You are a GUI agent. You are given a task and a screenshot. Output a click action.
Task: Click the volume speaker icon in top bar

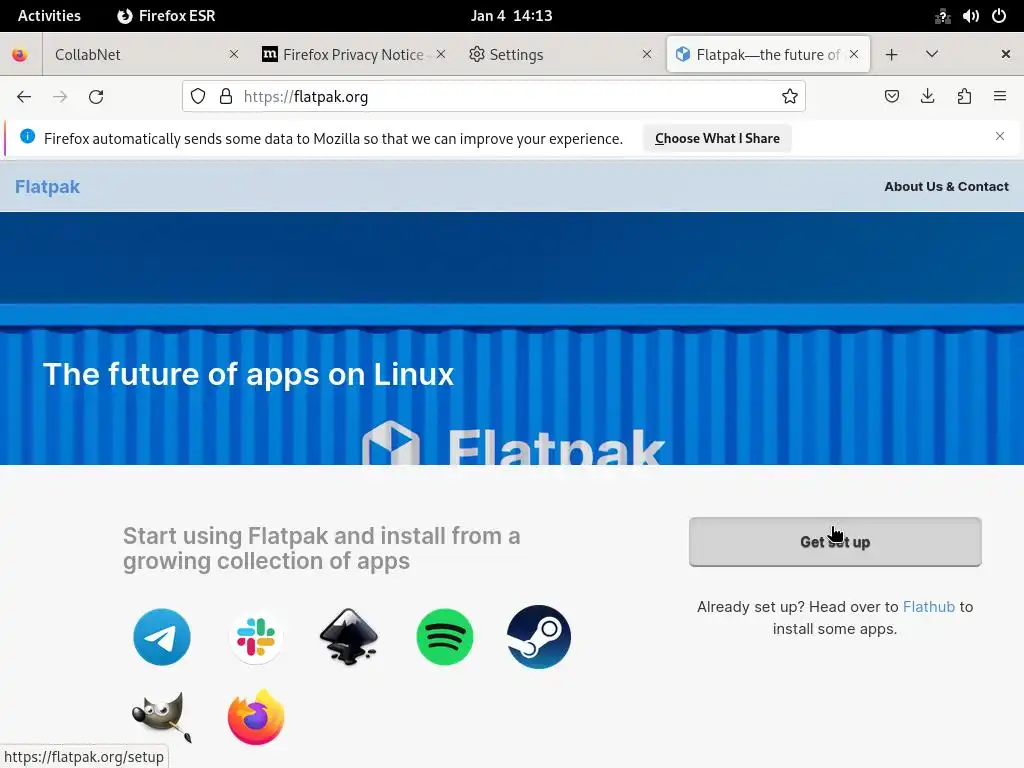tap(970, 16)
